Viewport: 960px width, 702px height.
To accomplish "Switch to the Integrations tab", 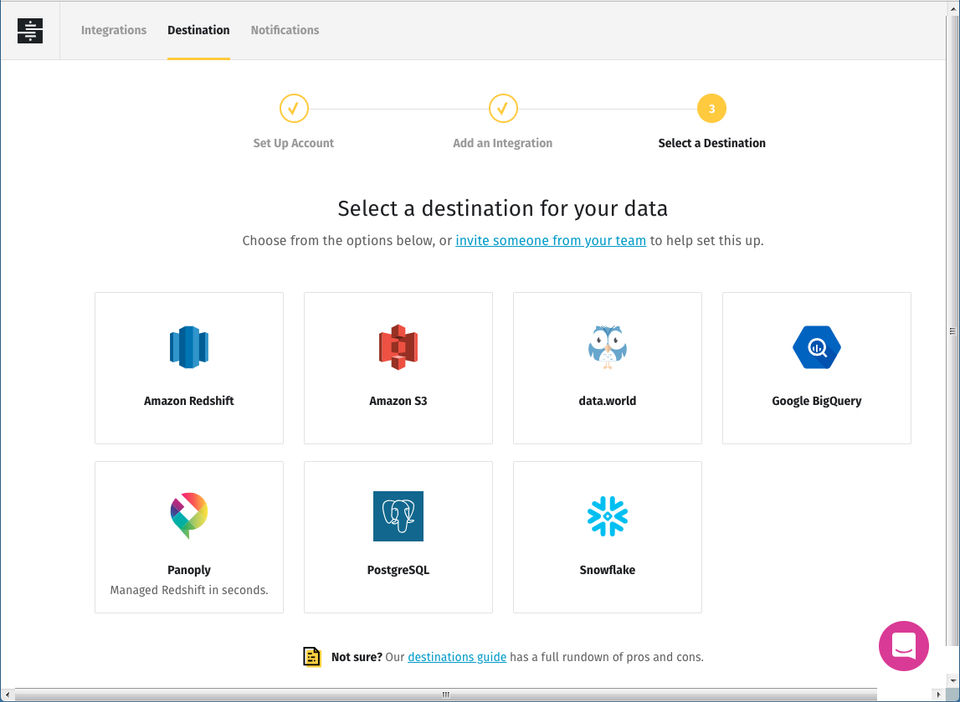I will [x=113, y=30].
